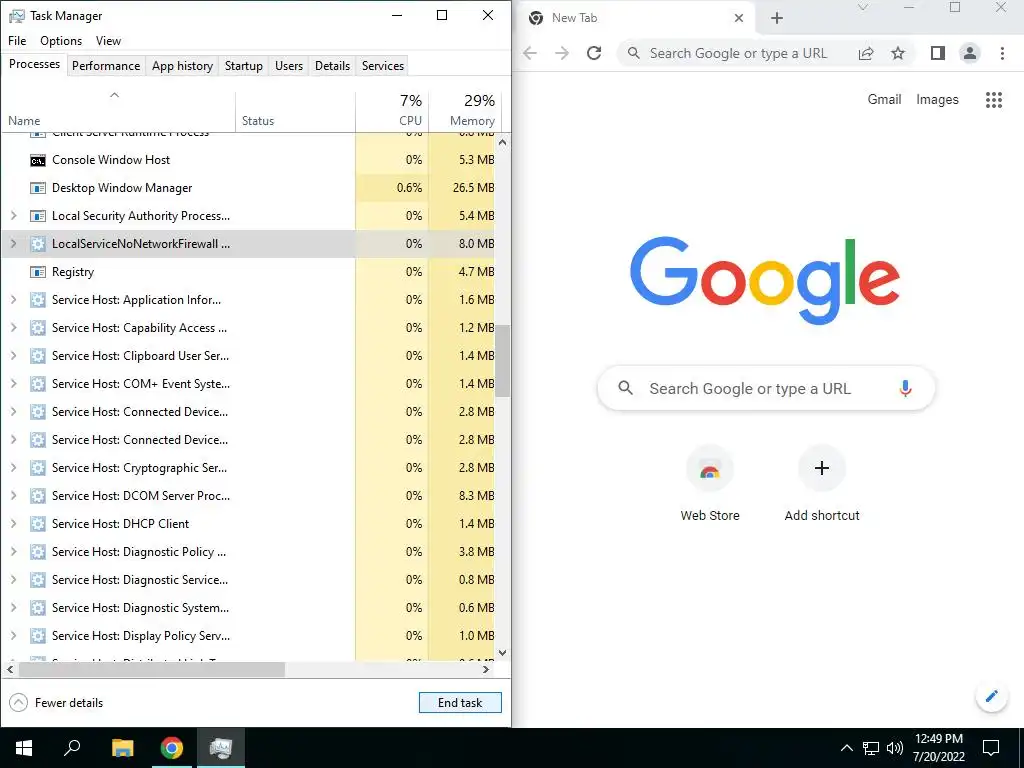
Task: Switch to the Details tab
Action: point(332,66)
